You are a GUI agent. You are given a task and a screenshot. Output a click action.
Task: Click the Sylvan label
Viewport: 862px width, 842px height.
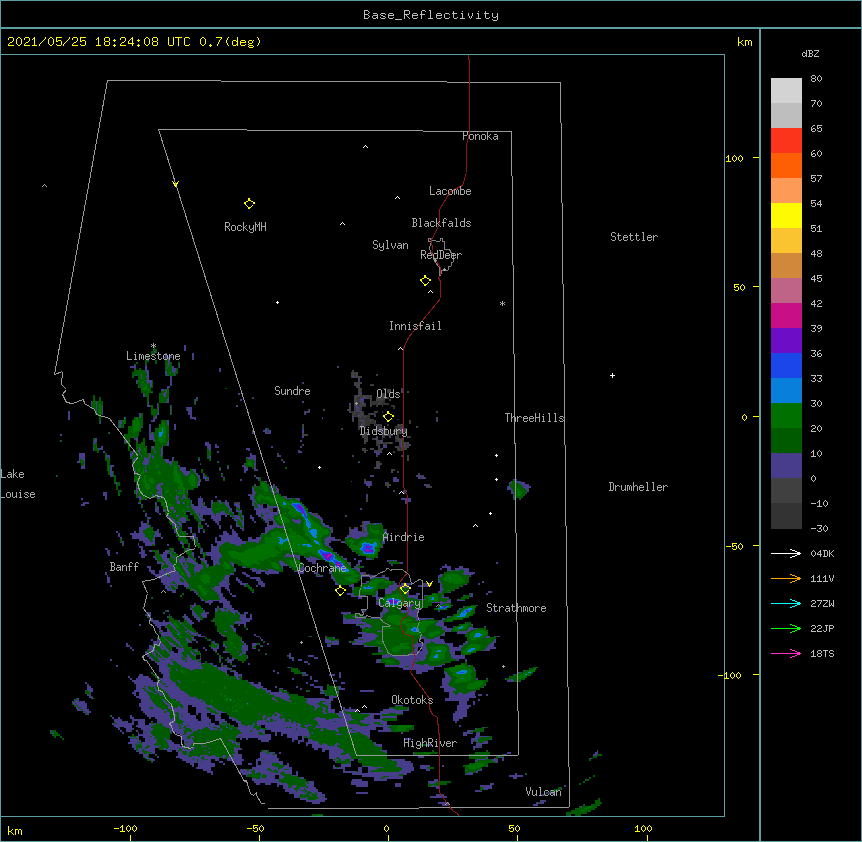(x=390, y=245)
